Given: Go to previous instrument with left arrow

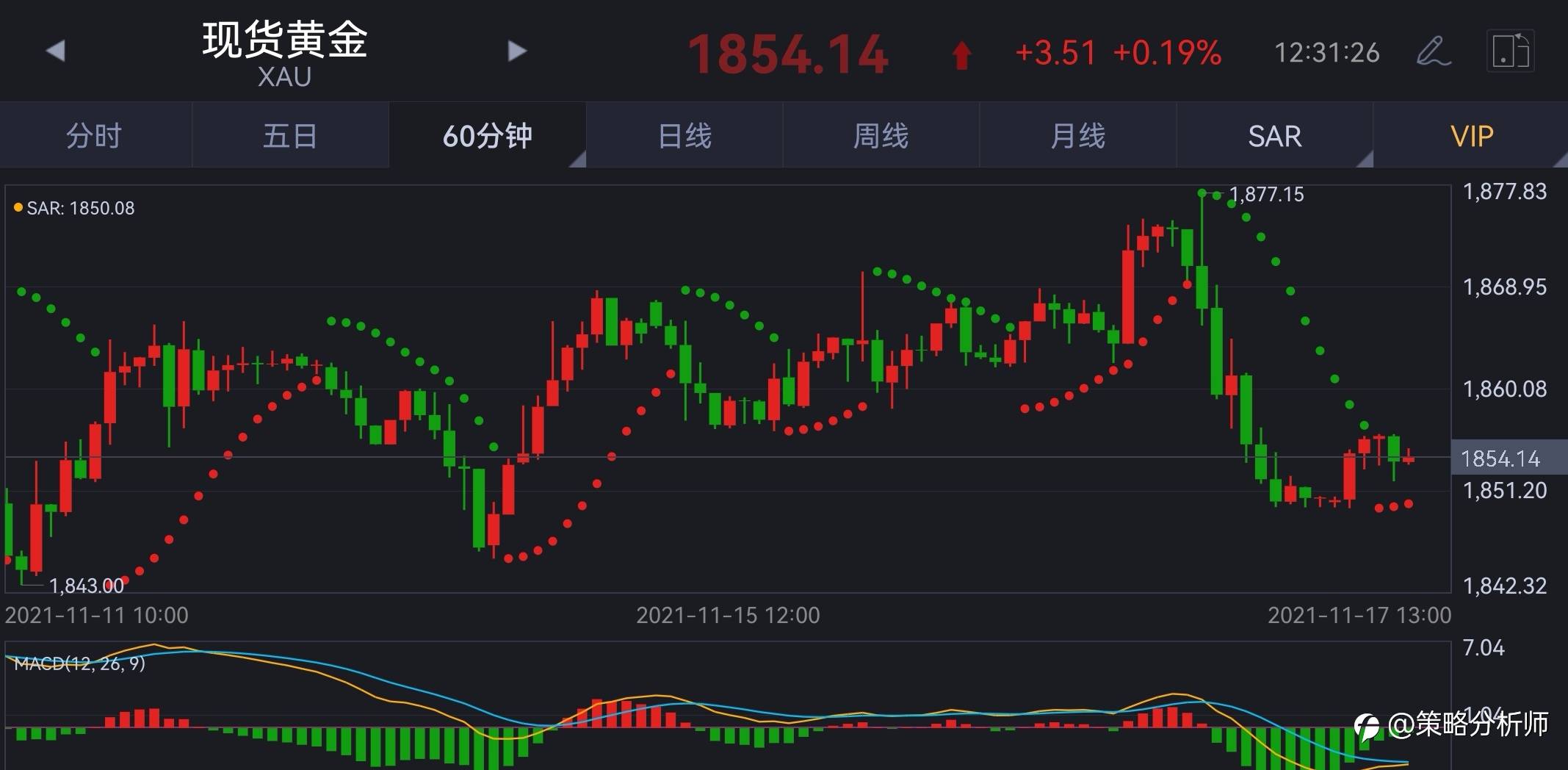Looking at the screenshot, I should (56, 51).
